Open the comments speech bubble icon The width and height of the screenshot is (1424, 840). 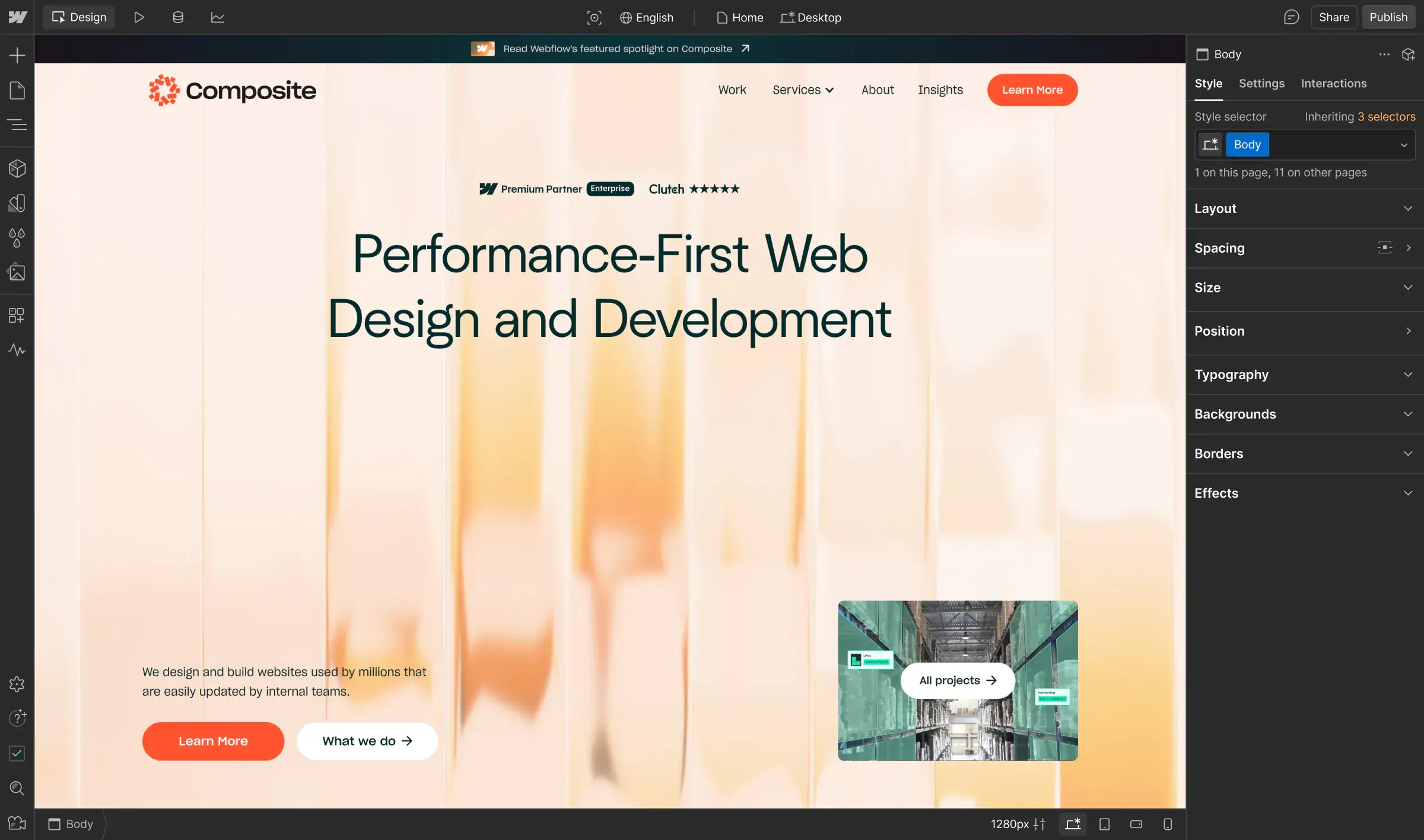1291,17
